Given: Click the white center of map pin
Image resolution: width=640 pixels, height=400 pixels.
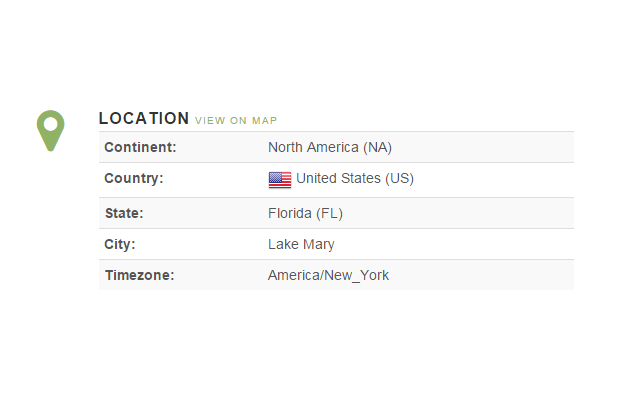Looking at the screenshot, I should (x=51, y=124).
